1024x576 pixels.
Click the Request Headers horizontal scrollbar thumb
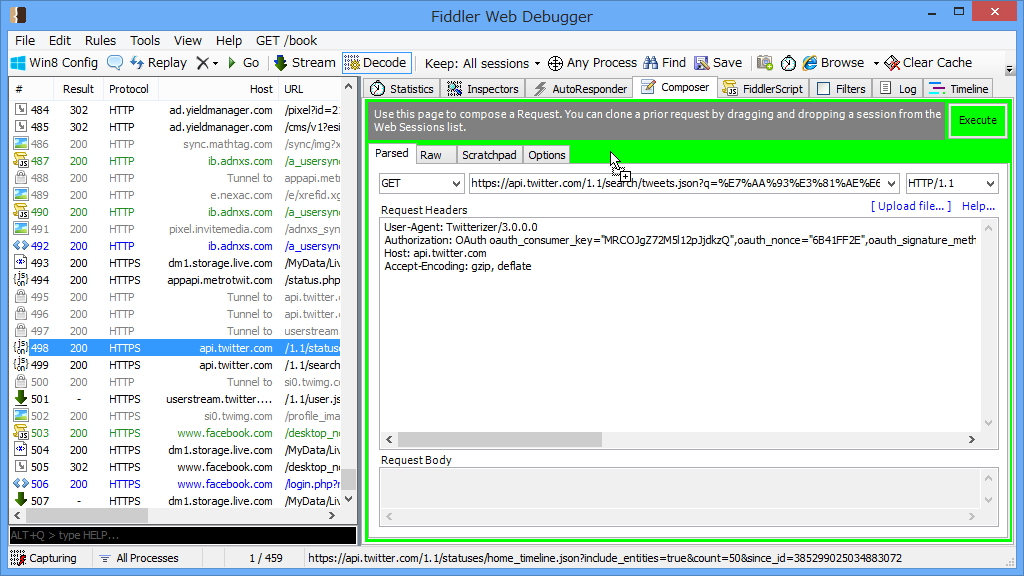(x=500, y=440)
